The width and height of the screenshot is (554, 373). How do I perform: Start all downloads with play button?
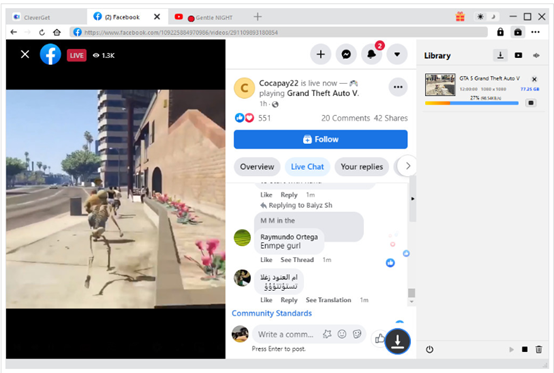[511, 349]
